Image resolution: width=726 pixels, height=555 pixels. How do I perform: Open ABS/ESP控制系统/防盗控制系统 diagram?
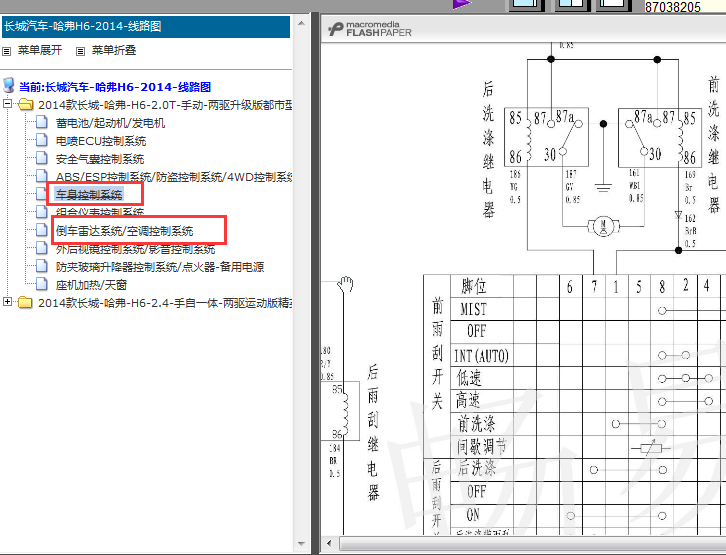click(x=174, y=177)
